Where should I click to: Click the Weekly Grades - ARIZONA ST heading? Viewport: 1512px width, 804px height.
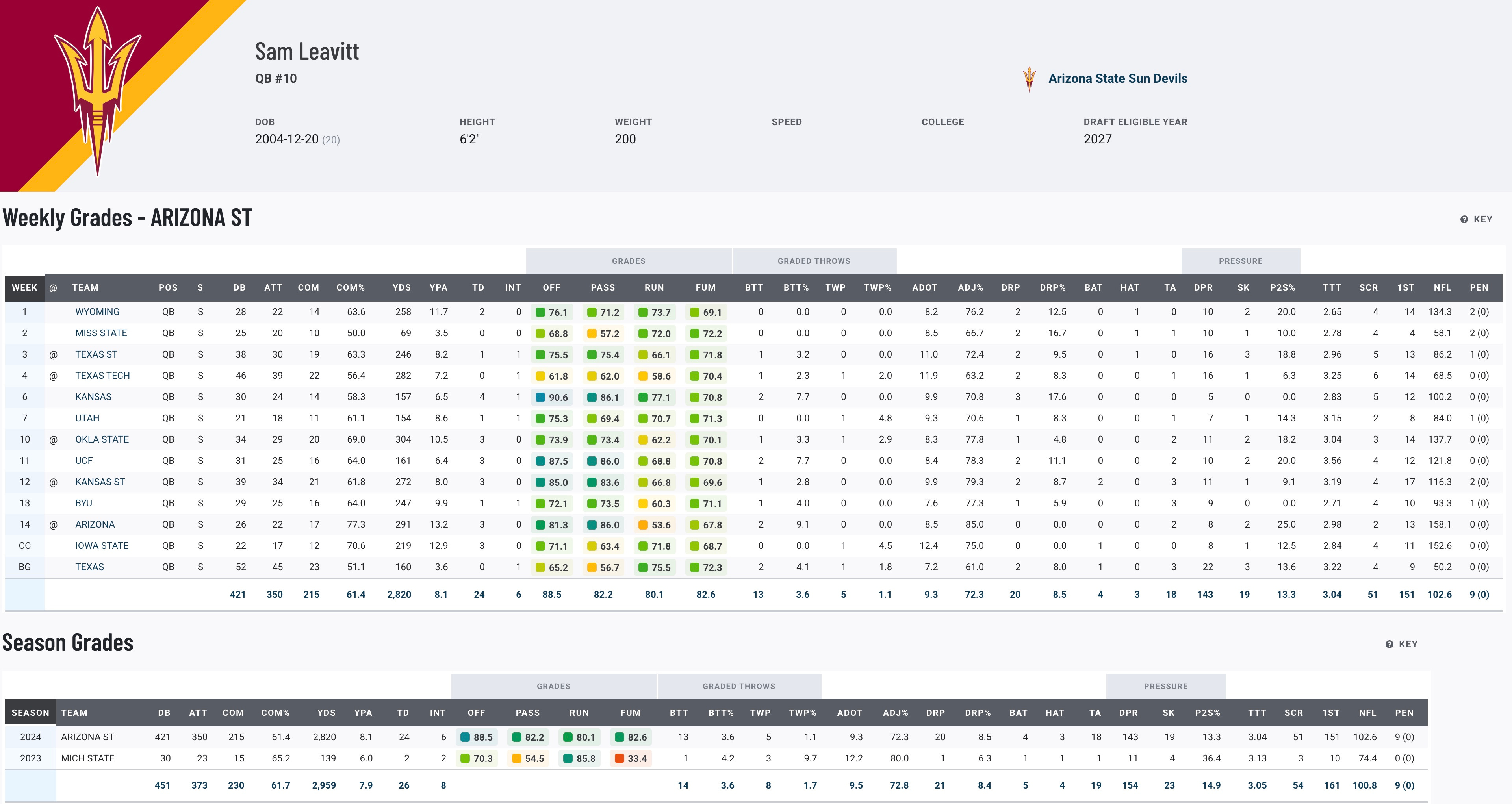[127, 218]
